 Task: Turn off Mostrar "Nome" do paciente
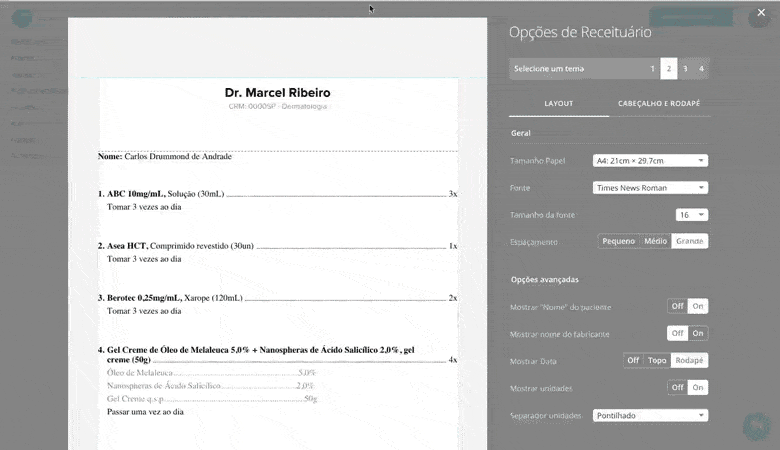[x=677, y=306]
